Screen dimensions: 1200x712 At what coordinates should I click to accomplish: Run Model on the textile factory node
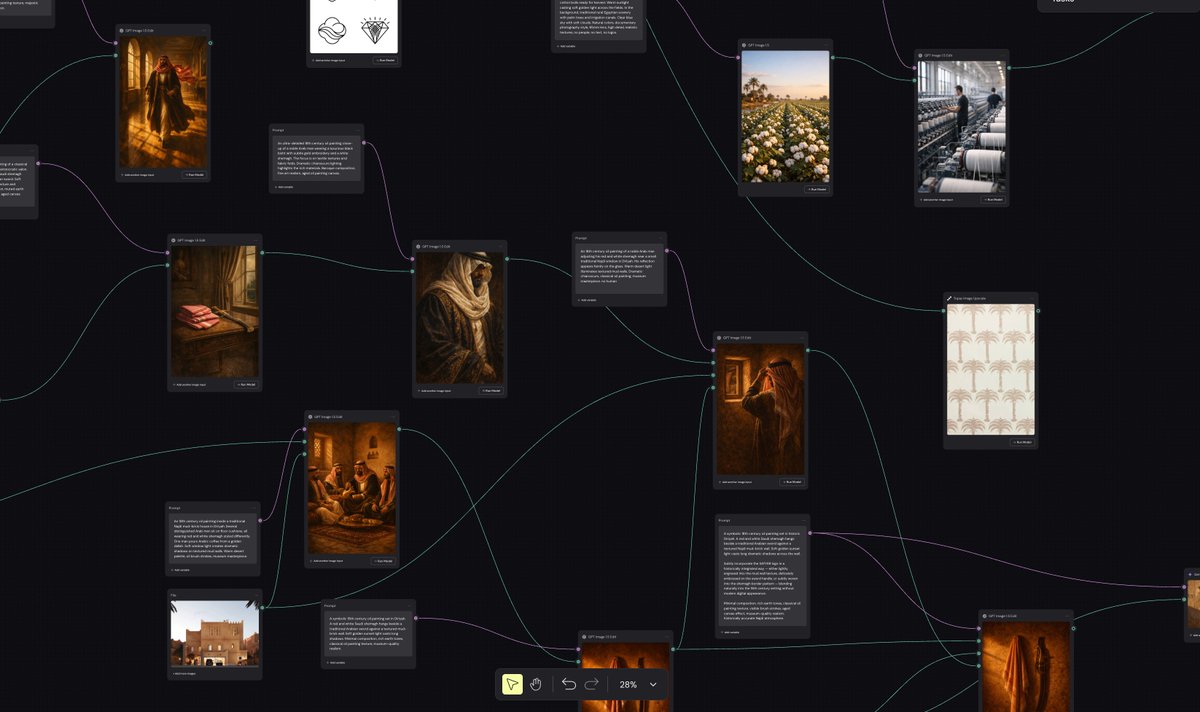coord(992,199)
